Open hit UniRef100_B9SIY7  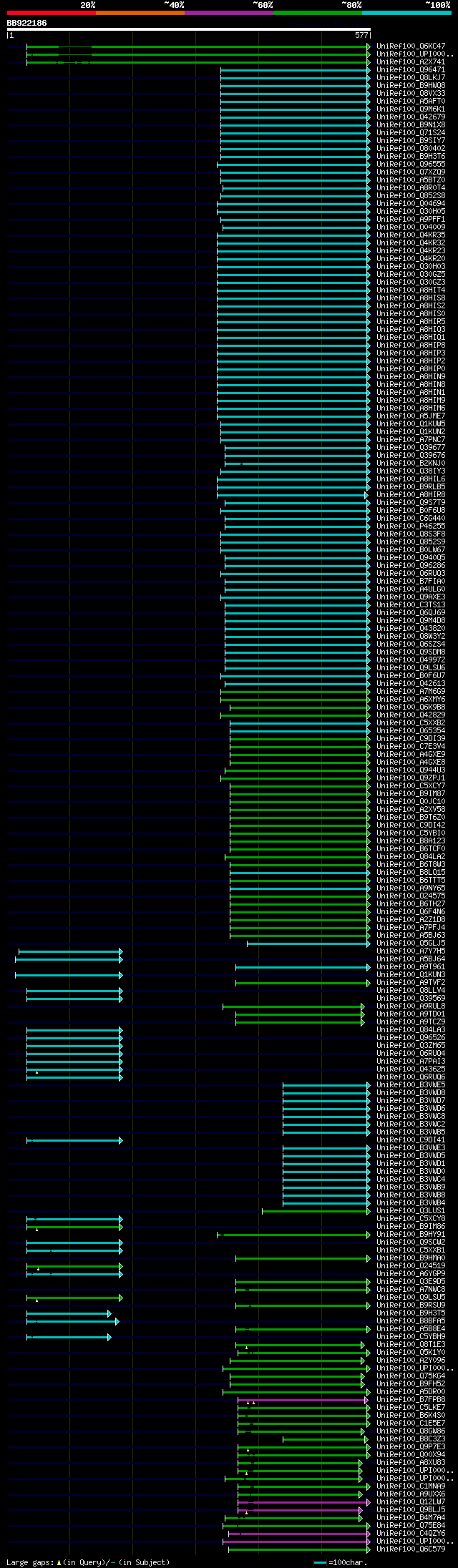[411, 141]
